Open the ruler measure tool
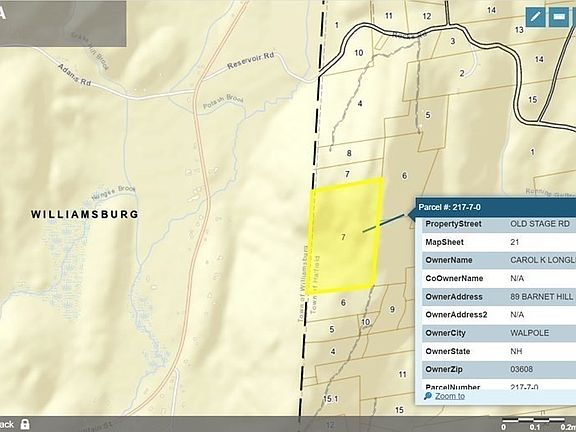The image size is (576, 432). point(559,17)
